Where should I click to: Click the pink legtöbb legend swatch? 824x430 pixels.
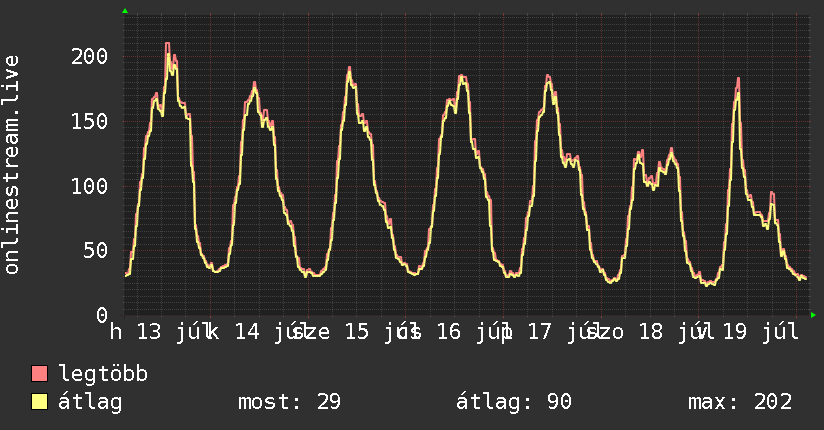point(39,373)
